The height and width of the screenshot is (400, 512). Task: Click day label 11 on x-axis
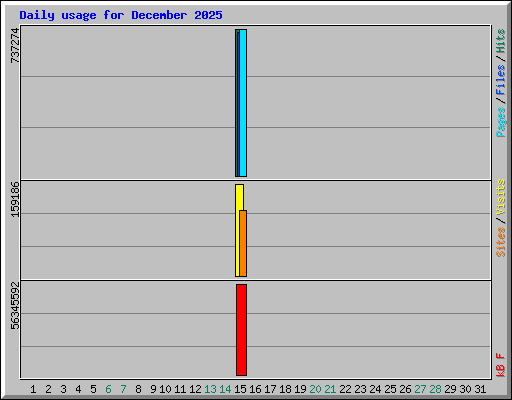[180, 389]
